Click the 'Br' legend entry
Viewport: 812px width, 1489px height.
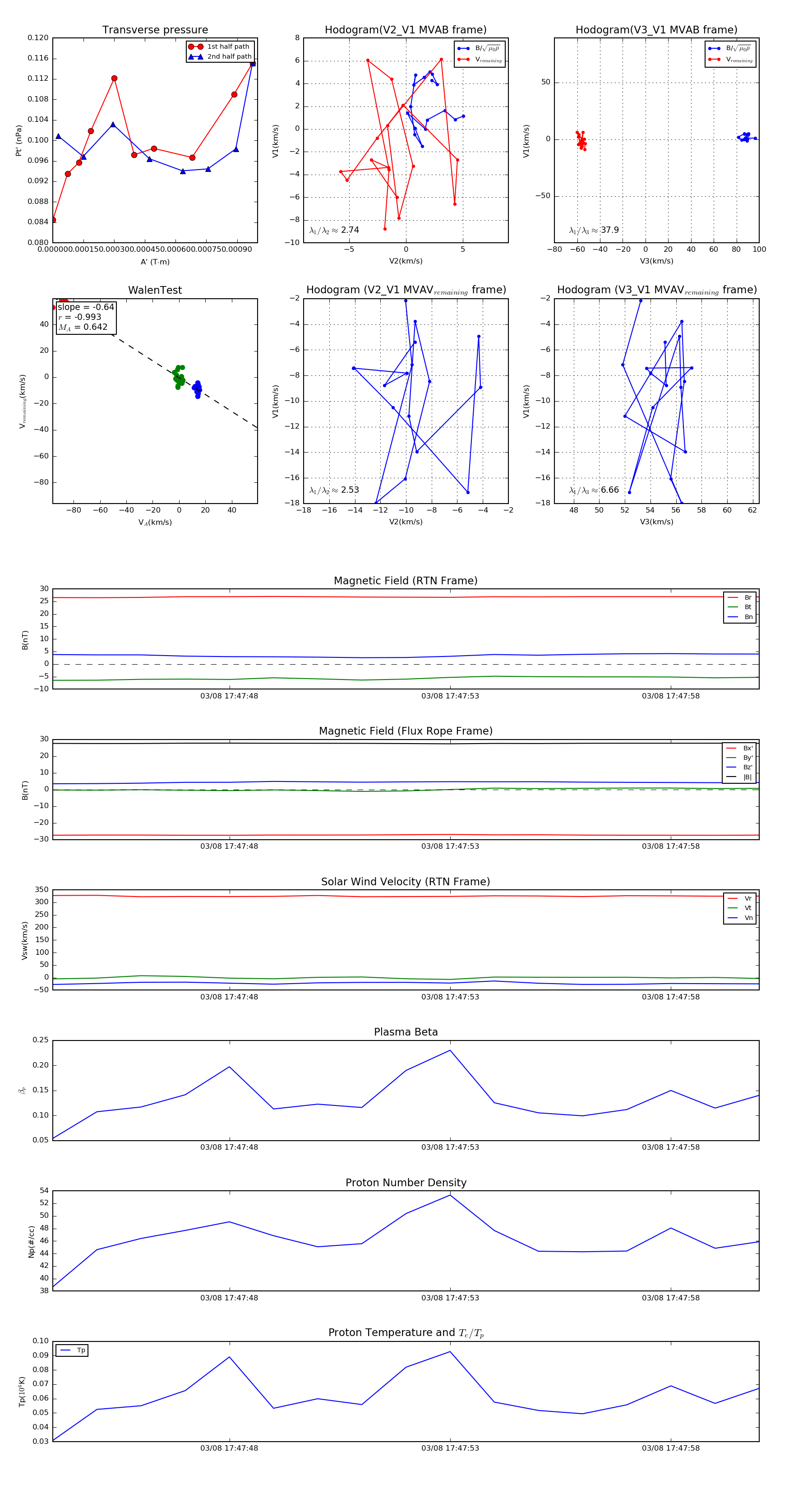[x=740, y=598]
